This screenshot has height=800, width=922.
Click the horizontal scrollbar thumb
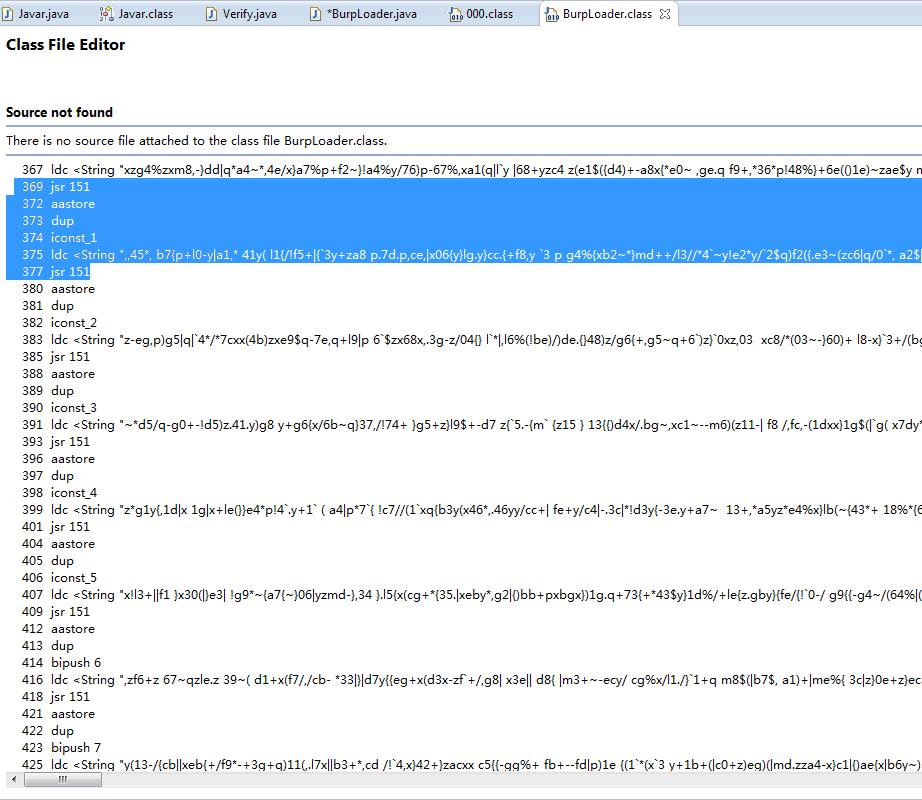[63, 779]
